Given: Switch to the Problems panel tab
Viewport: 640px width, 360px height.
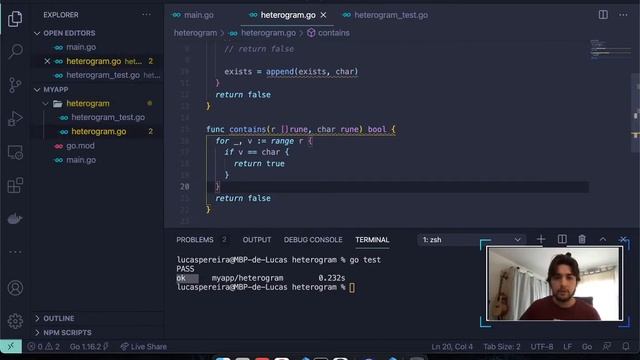Looking at the screenshot, I should [x=195, y=240].
